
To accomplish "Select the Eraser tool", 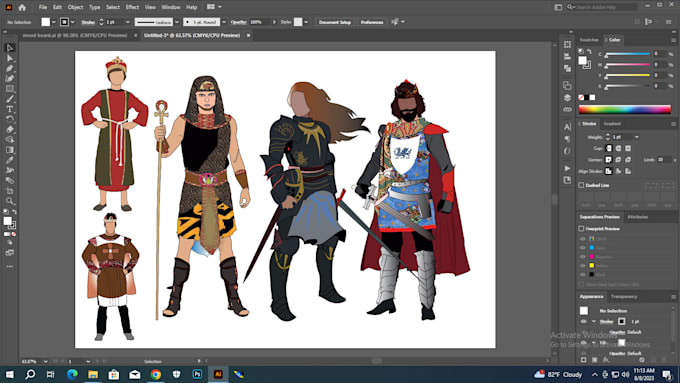I will (10, 130).
